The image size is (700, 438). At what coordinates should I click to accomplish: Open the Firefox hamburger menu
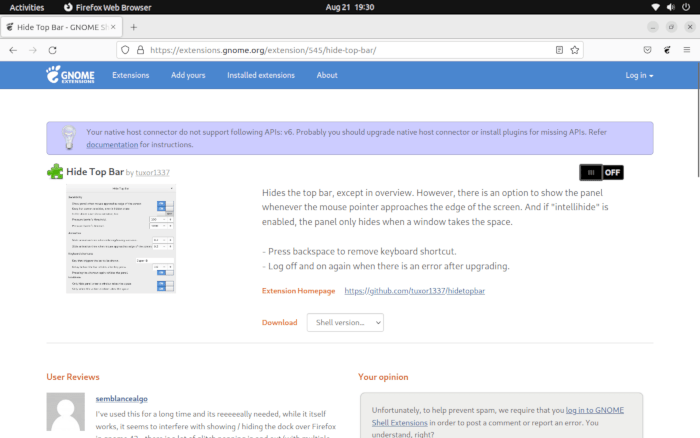687,50
